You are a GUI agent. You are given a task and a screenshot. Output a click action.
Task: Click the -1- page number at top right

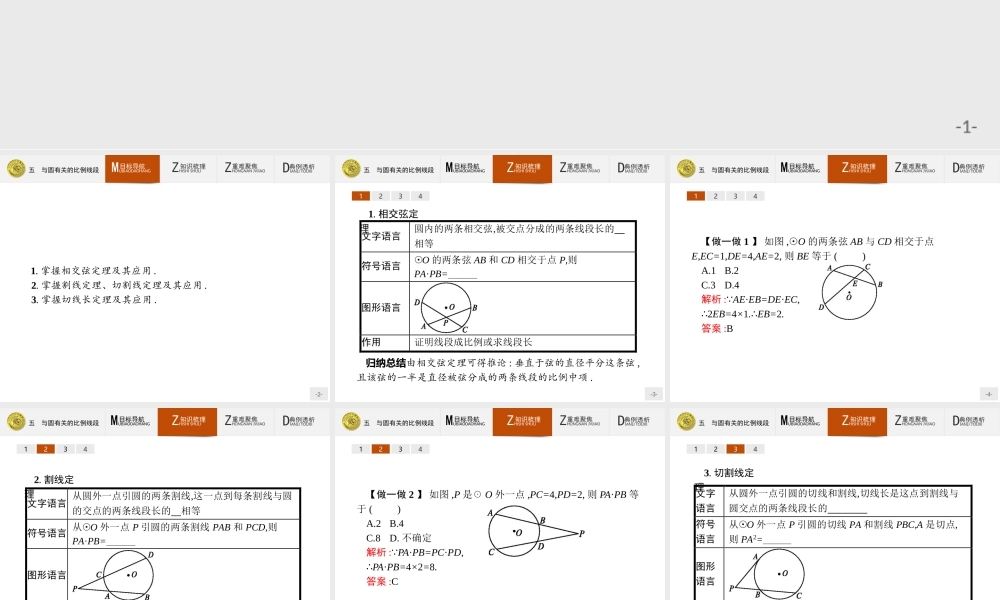click(966, 125)
